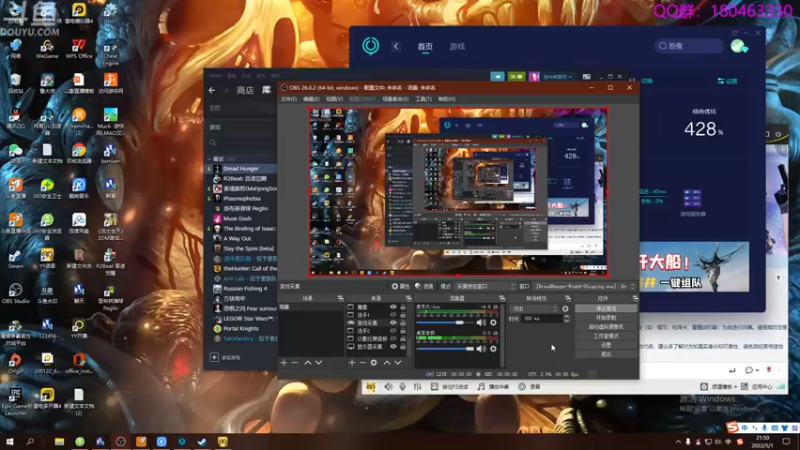Open OBS Studio desktop shortcut
800x450 pixels.
[15, 294]
